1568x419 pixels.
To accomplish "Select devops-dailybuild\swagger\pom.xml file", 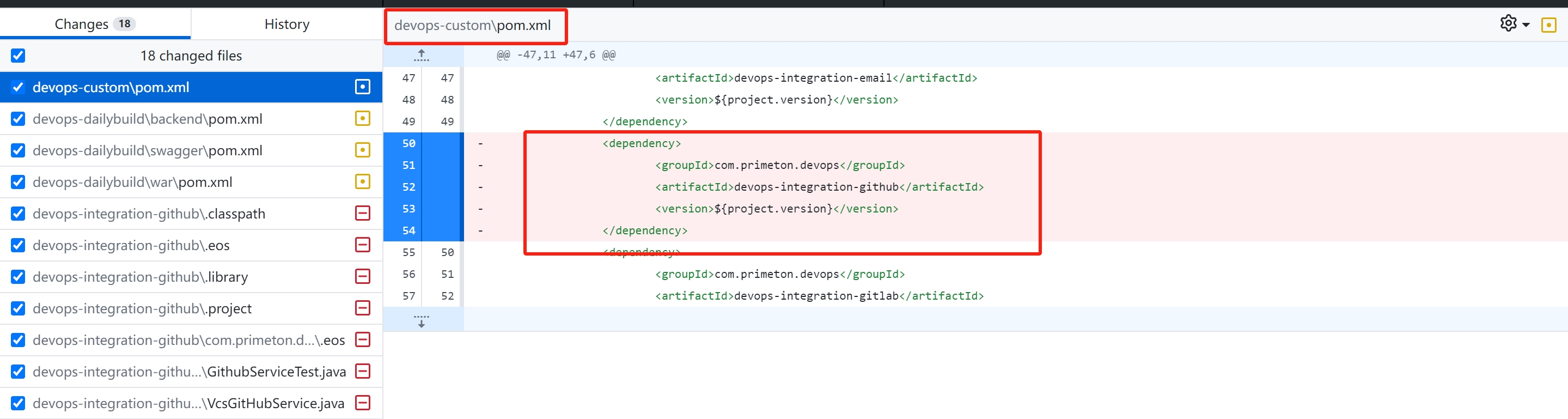I will coord(191,150).
